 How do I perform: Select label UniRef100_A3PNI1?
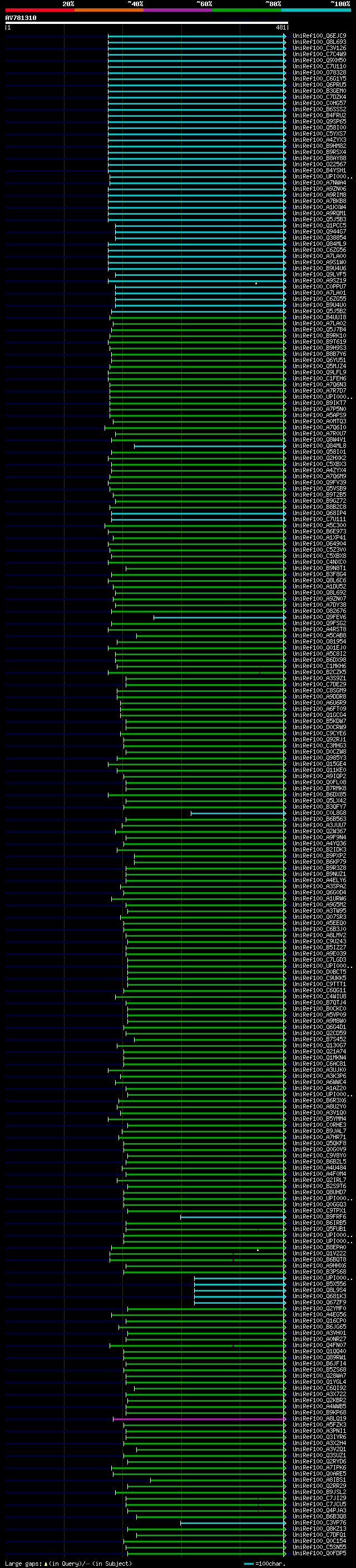319,1431
